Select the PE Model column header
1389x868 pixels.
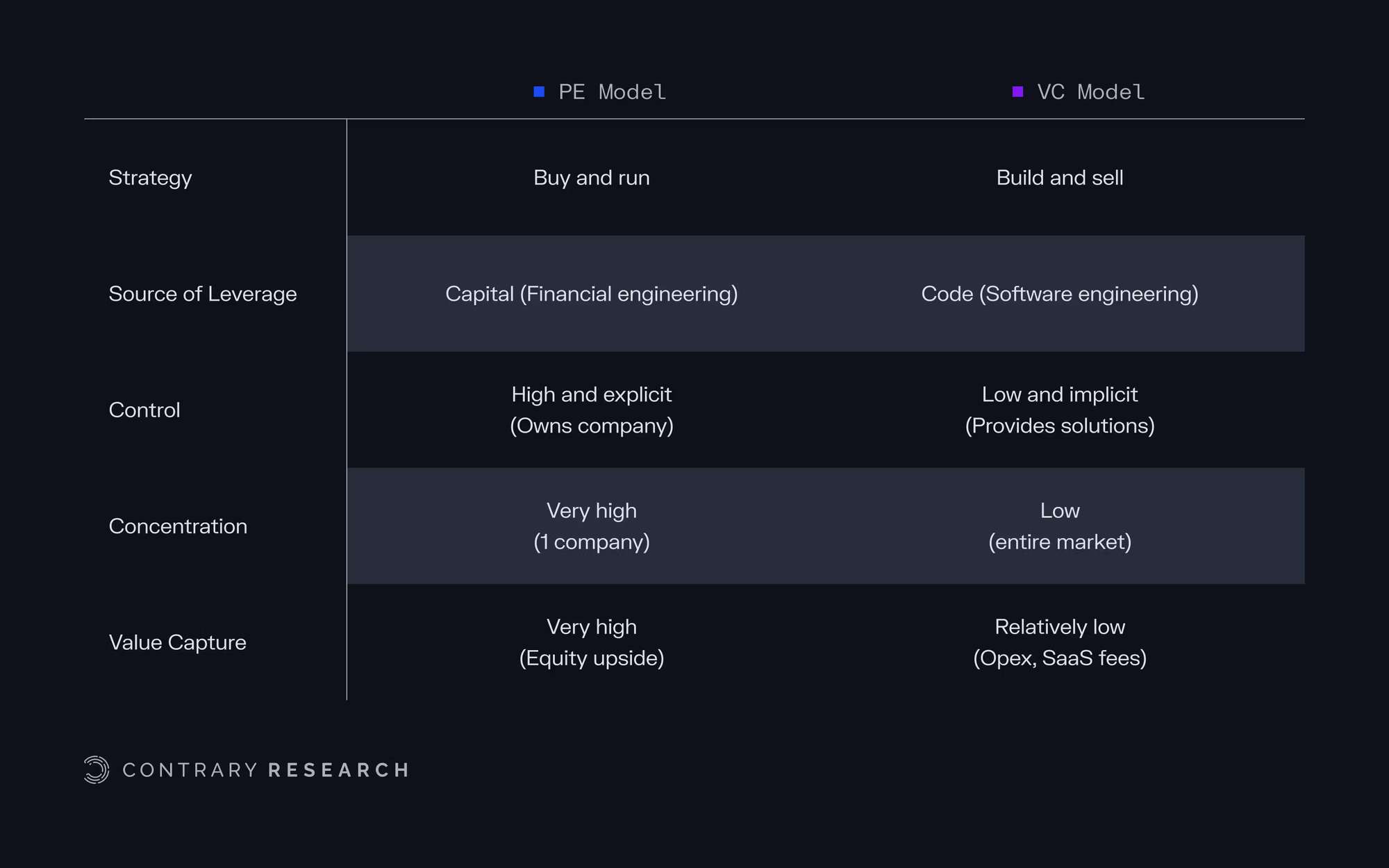(612, 92)
